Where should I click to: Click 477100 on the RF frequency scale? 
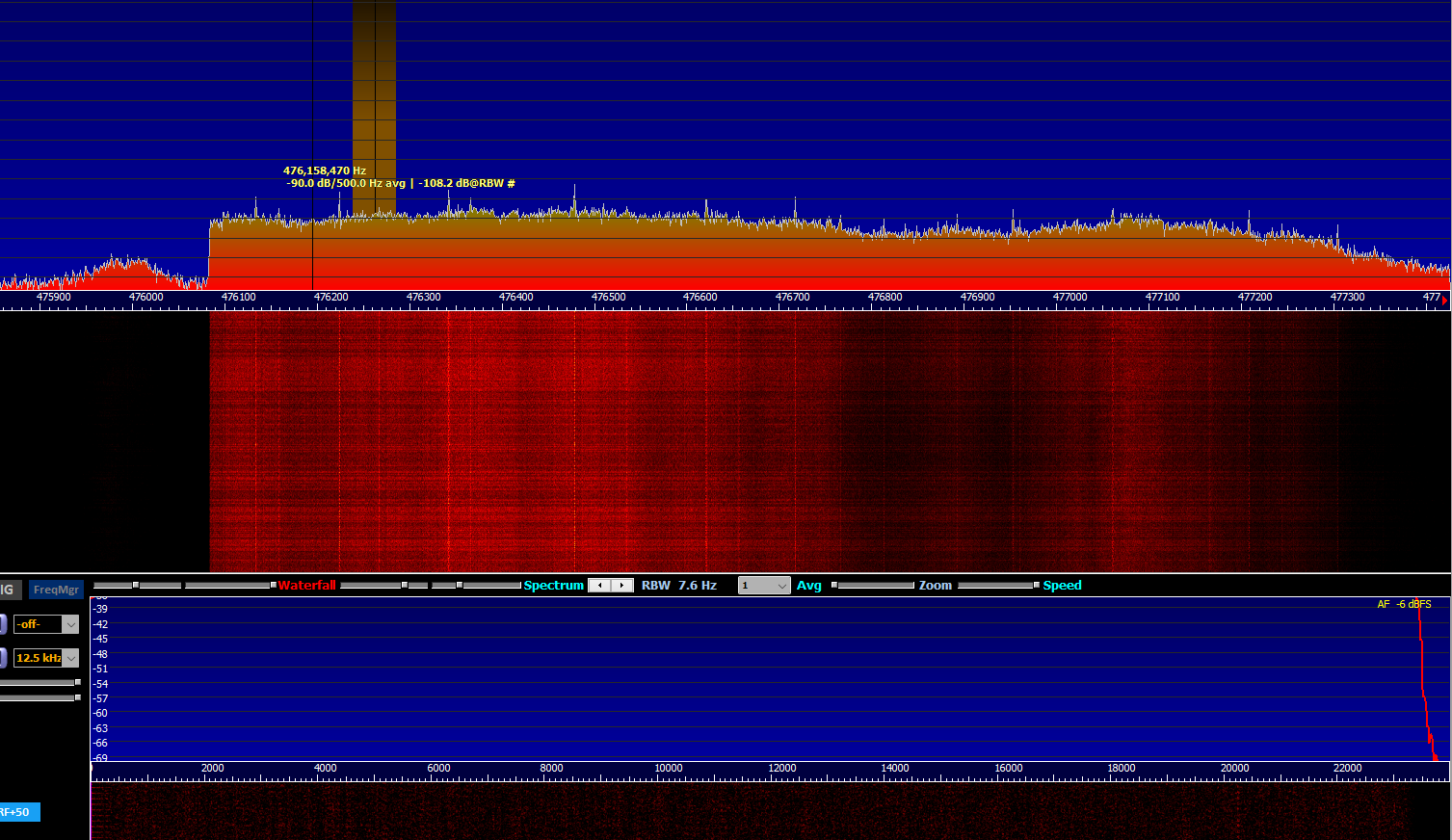(x=1163, y=297)
